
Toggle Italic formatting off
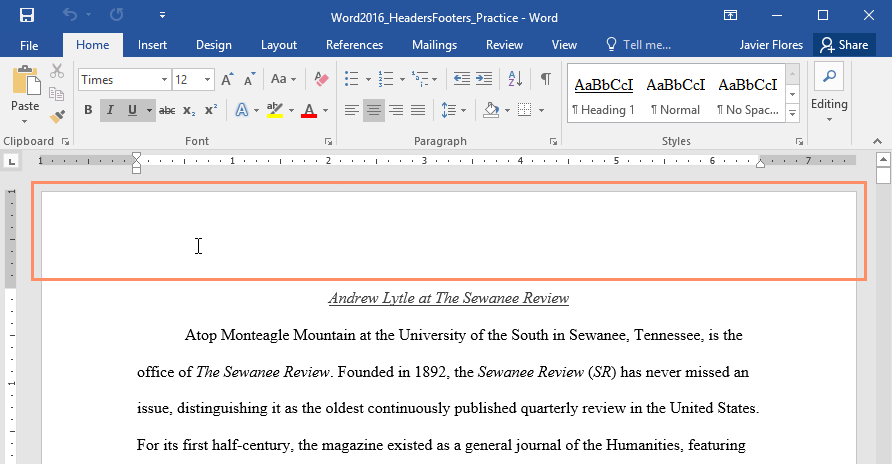(110, 110)
